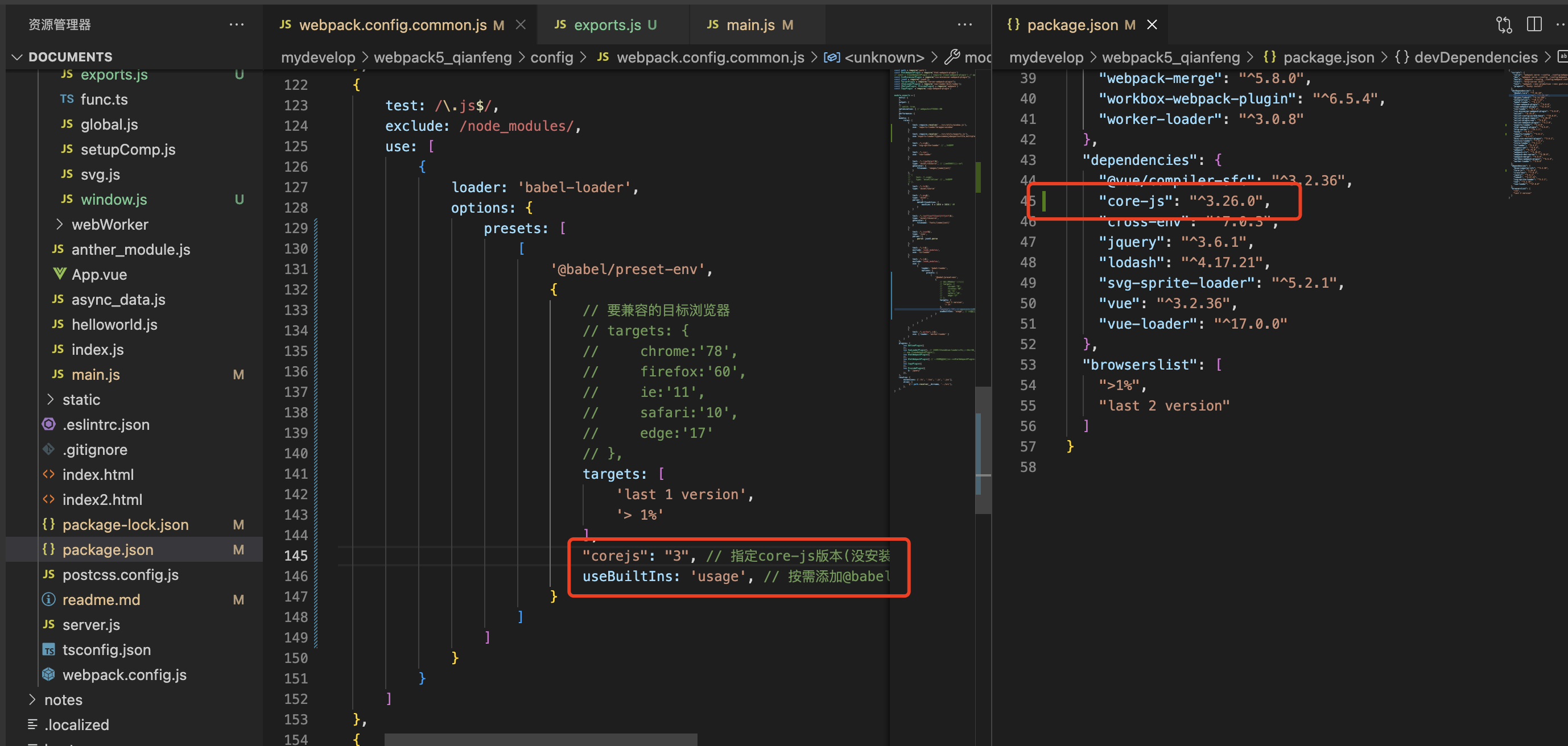Click the tsconfig.json file icon
The image size is (1568, 746).
49,650
